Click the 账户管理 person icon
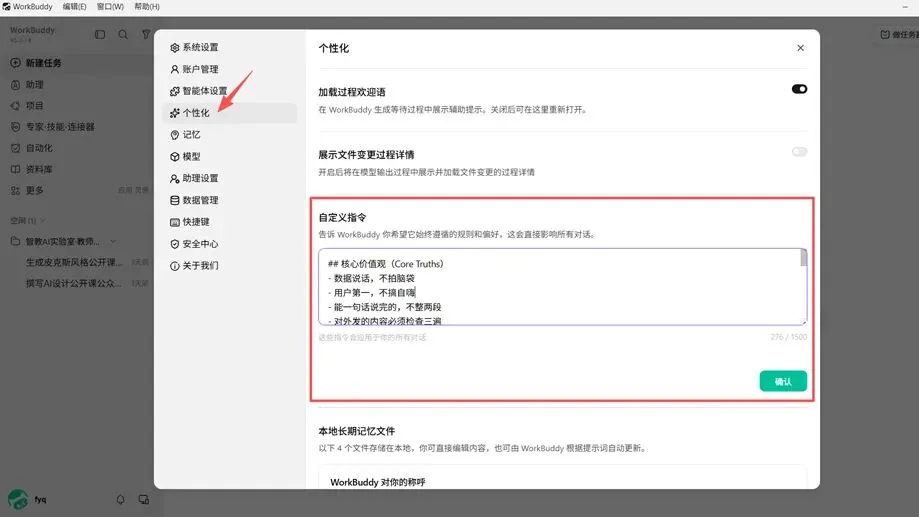 click(175, 69)
